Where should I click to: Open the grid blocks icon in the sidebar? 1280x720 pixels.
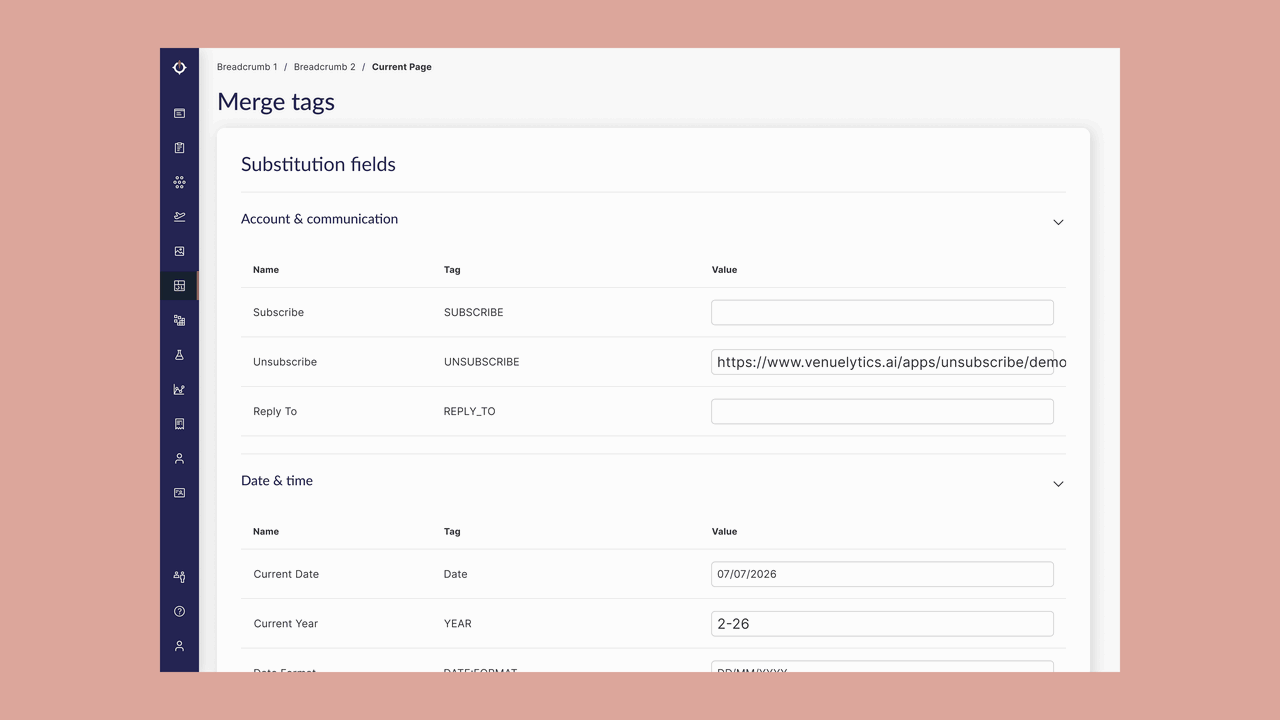179,320
